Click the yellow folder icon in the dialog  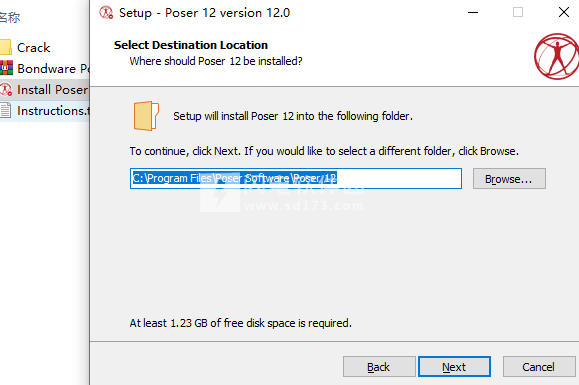pyautogui.click(x=146, y=116)
